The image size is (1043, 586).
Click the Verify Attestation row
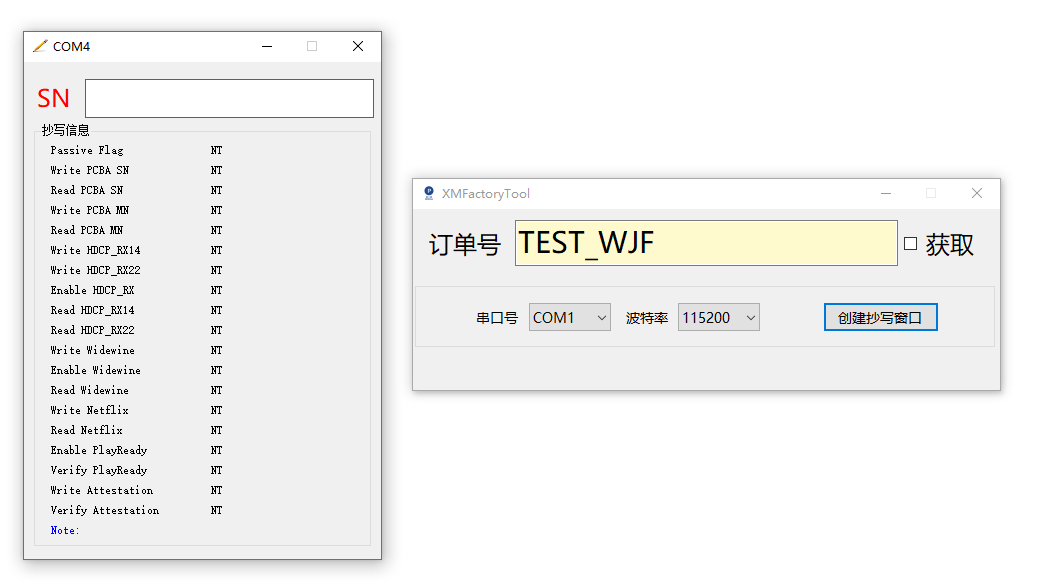[136, 510]
